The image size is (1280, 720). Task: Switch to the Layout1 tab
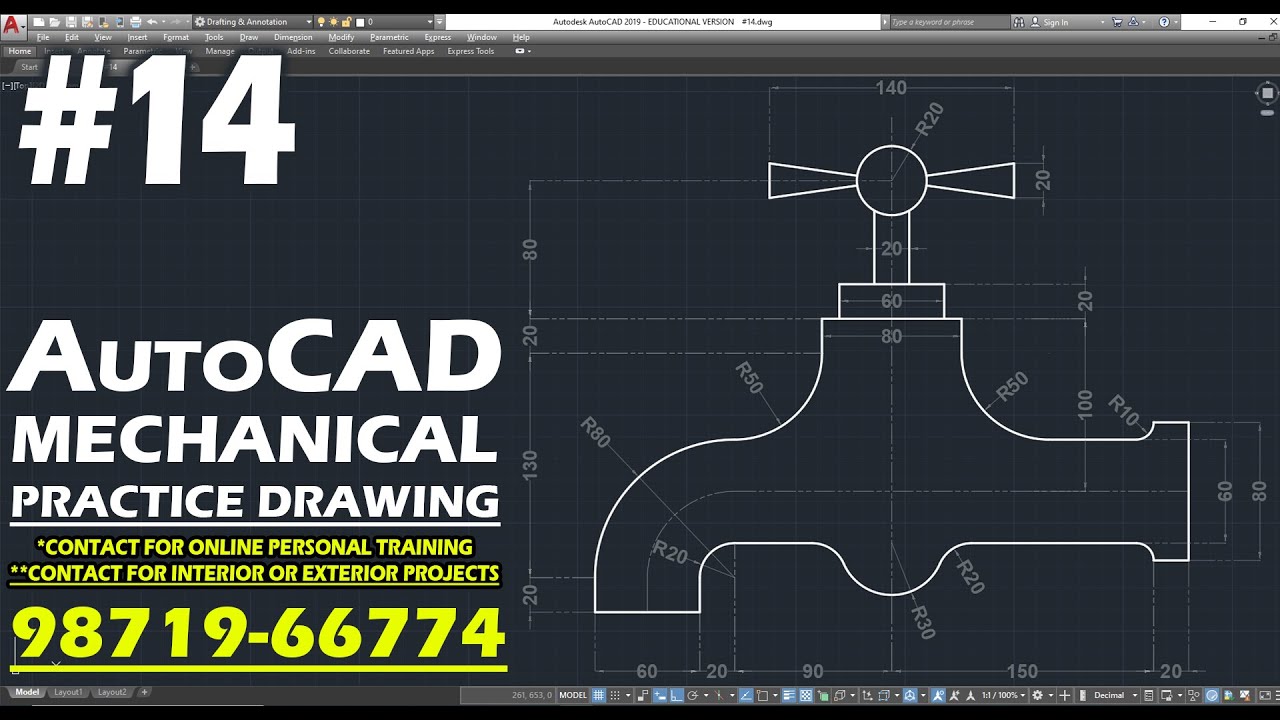tap(68, 692)
